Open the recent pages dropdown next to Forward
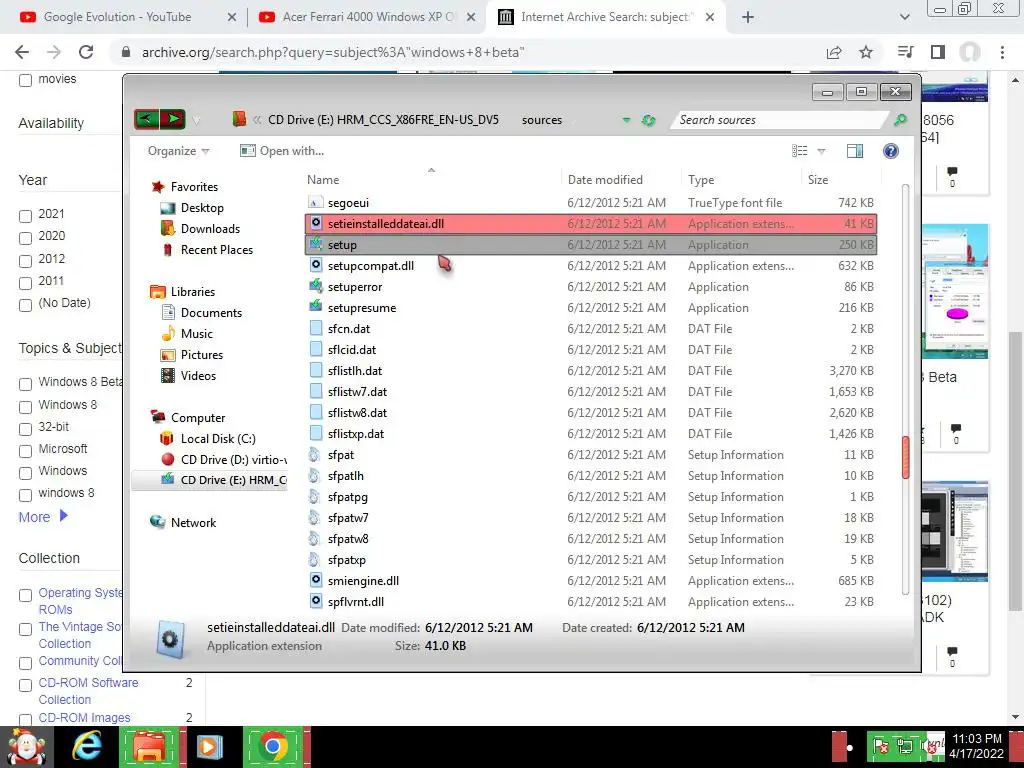The image size is (1024, 768). (x=196, y=120)
